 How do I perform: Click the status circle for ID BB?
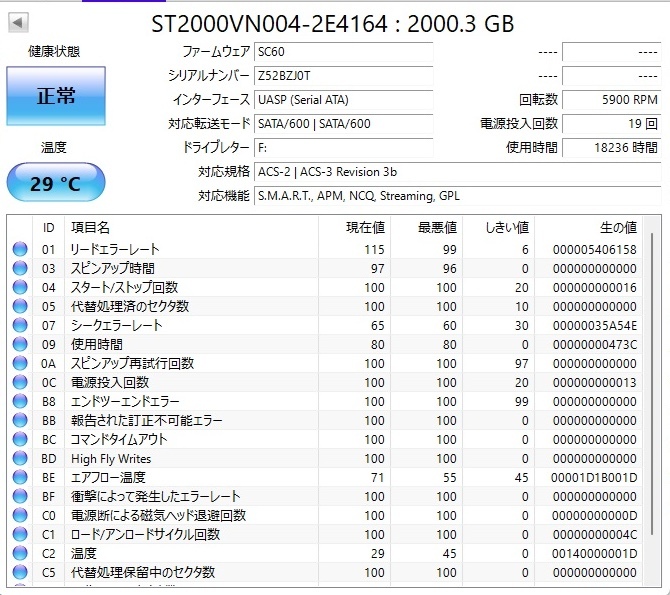click(20, 420)
